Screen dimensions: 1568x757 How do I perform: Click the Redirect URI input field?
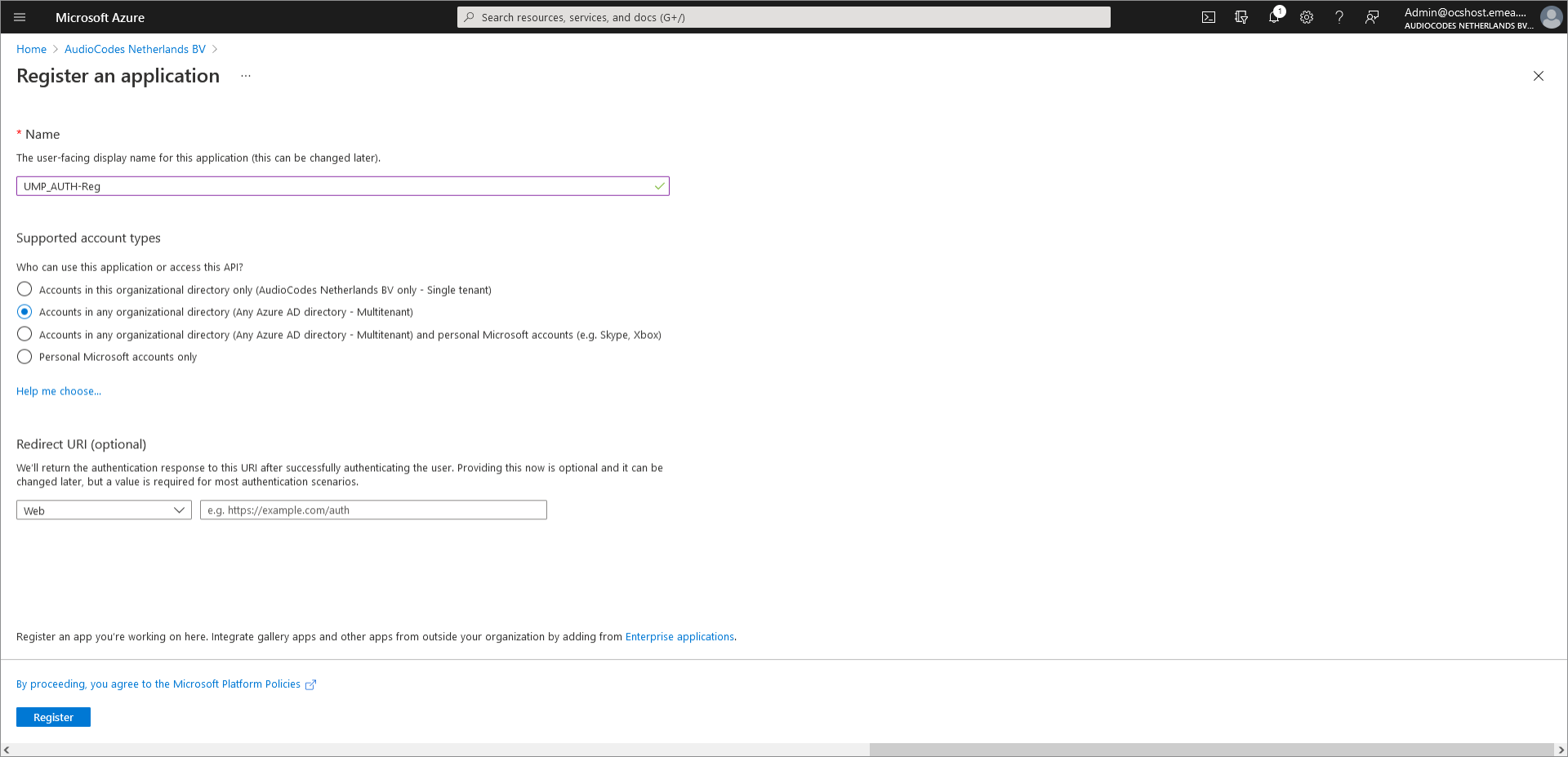pyautogui.click(x=373, y=510)
